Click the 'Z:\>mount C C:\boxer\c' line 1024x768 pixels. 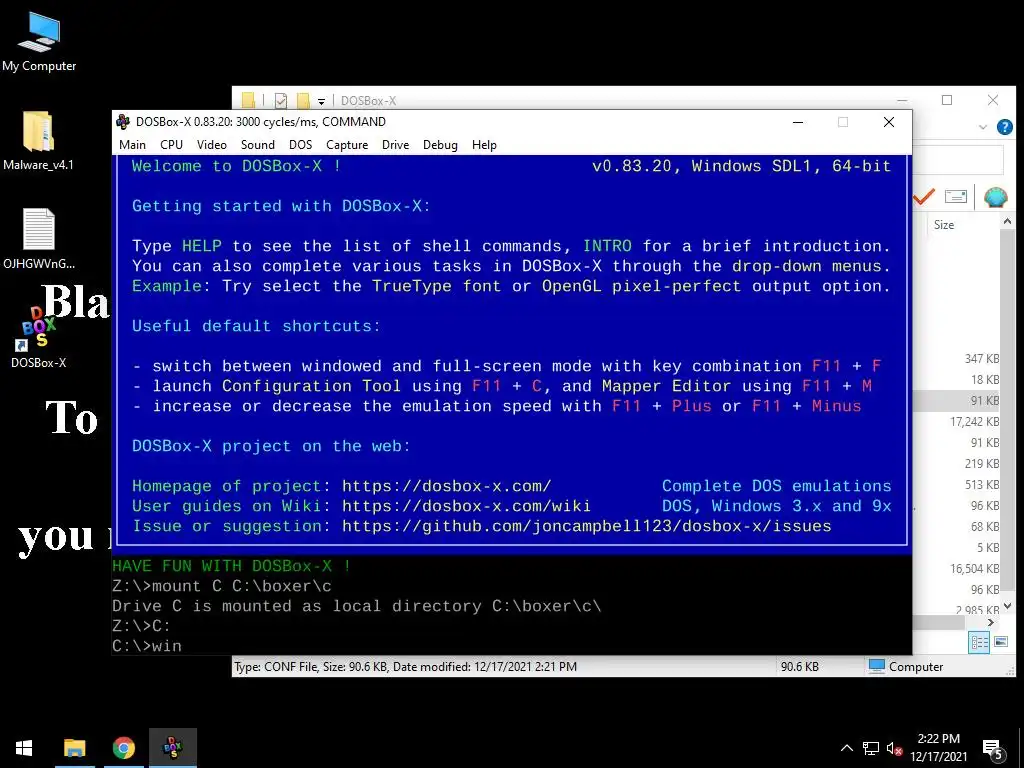click(x=222, y=586)
